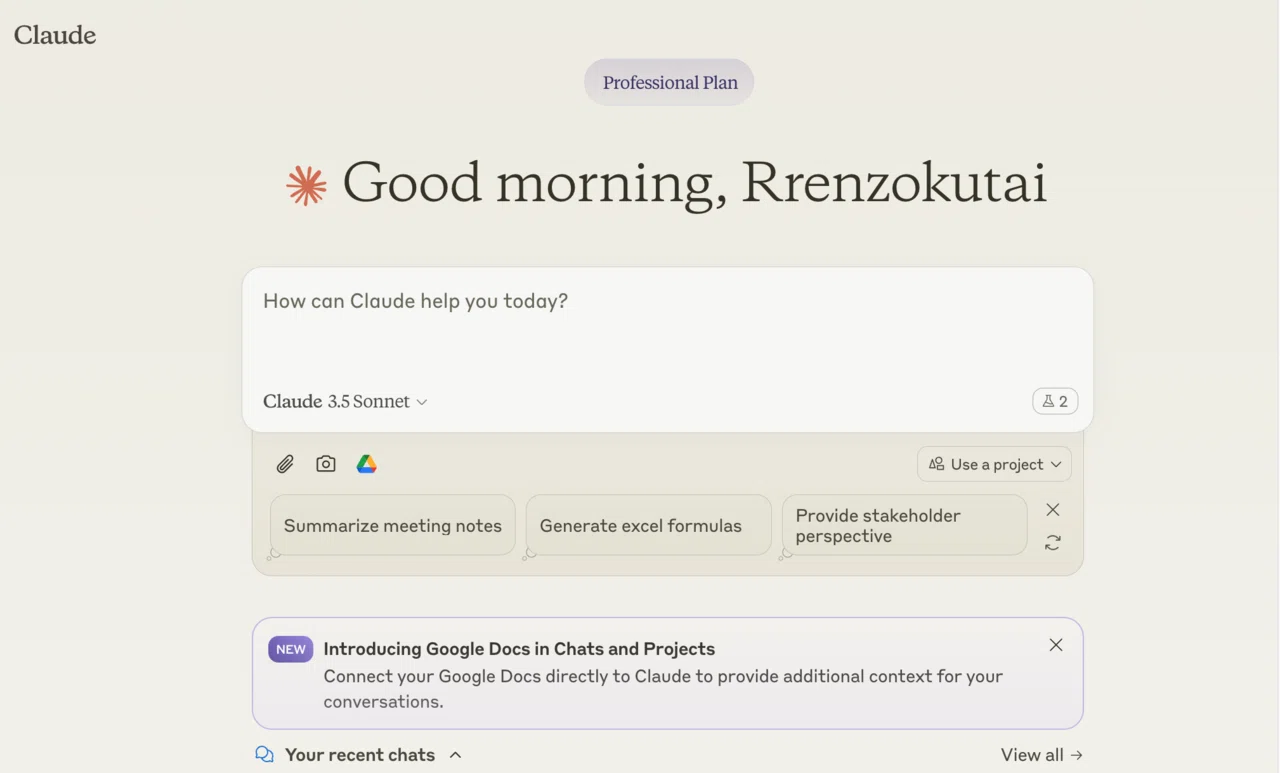Open the Claude 3.5 Sonnet model selector
The image size is (1280, 773).
(345, 401)
